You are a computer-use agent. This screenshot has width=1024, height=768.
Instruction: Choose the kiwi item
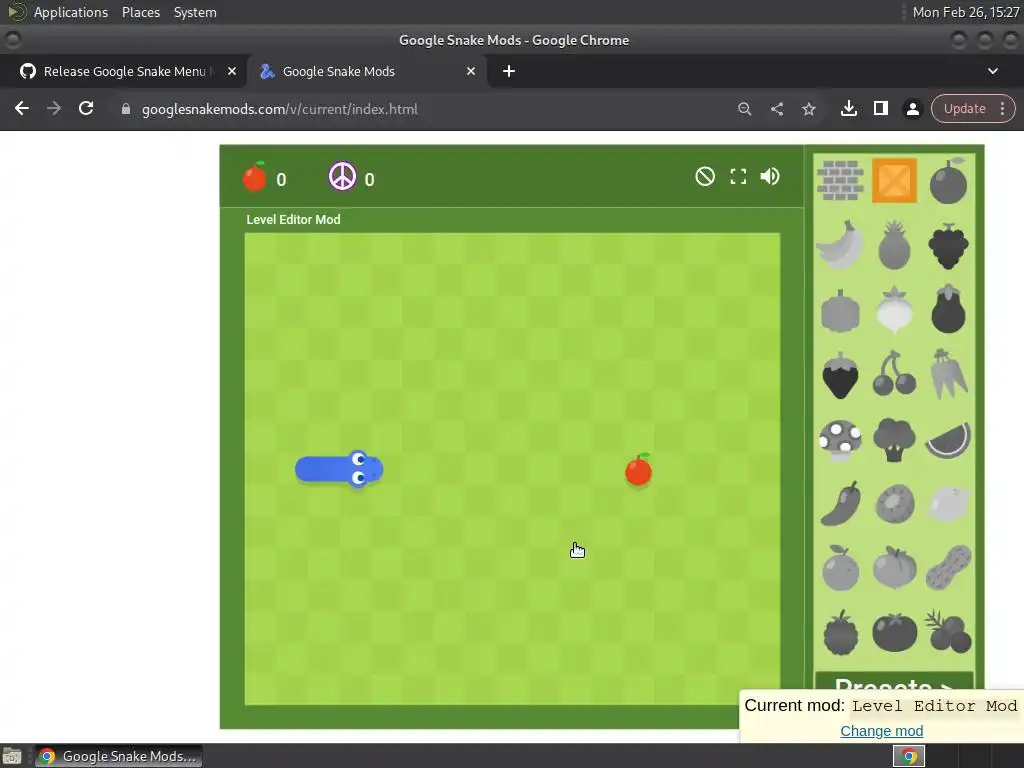(894, 504)
